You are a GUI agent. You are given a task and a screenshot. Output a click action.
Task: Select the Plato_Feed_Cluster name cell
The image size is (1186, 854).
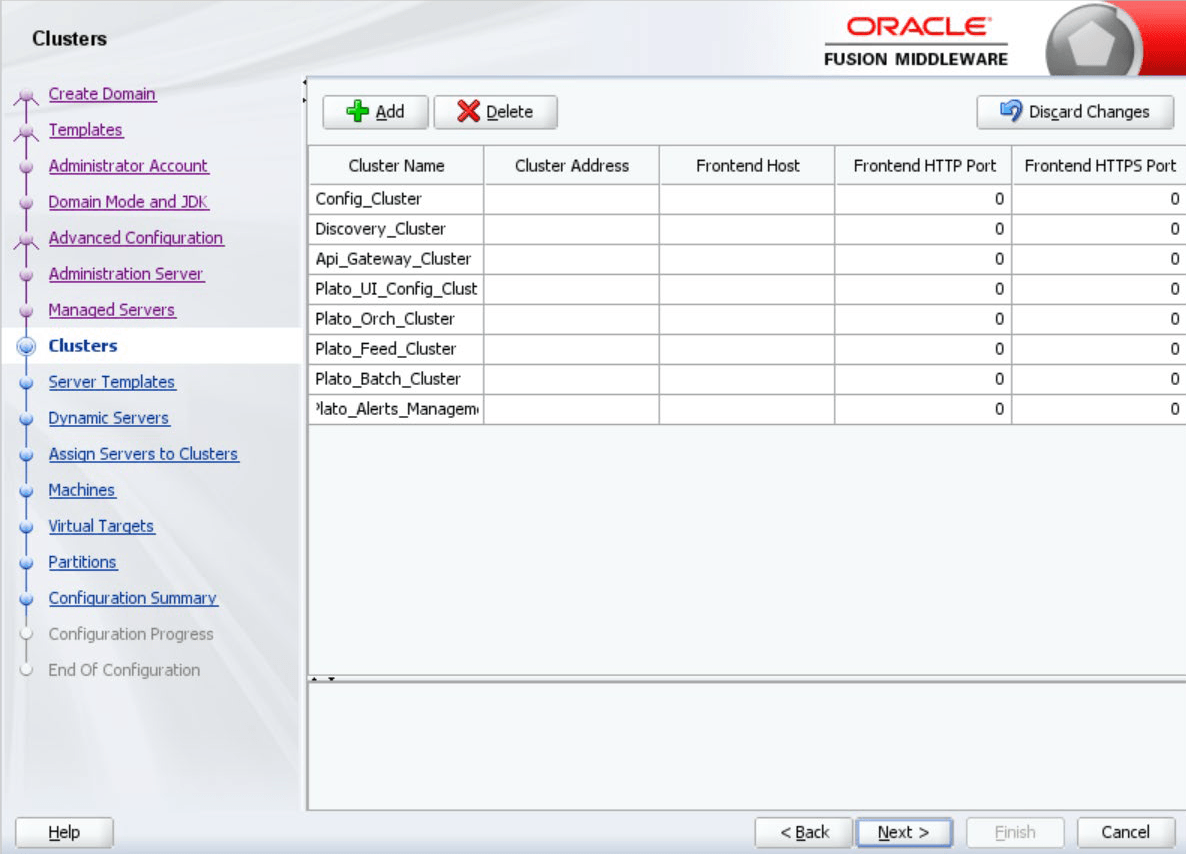[x=396, y=349]
